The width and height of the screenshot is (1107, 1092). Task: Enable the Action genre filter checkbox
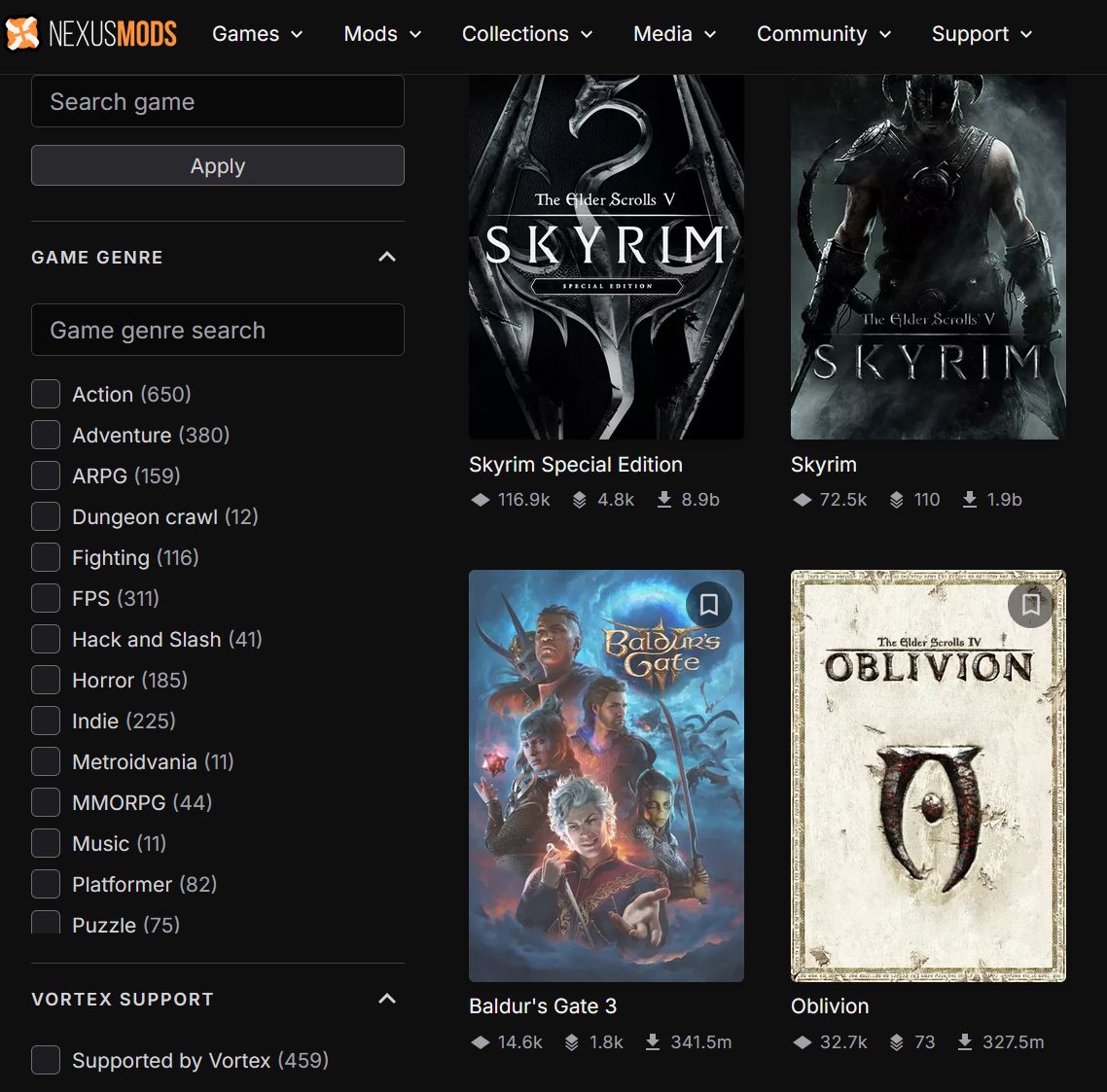point(46,394)
